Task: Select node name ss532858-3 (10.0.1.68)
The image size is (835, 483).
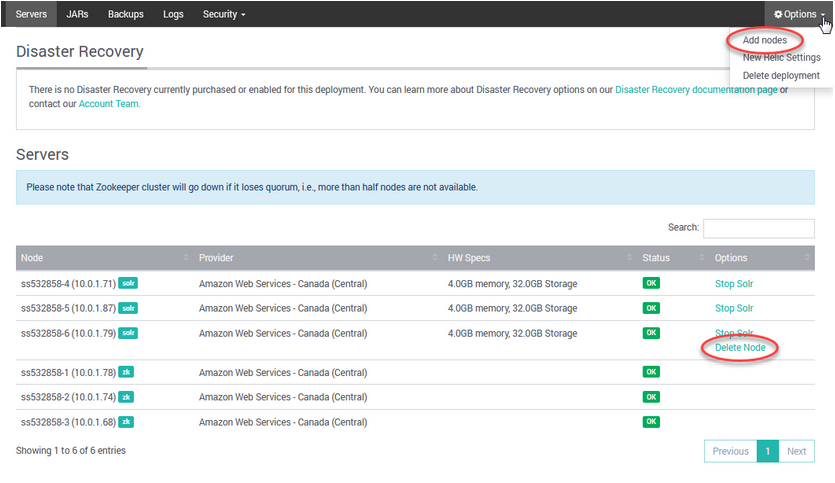Action: point(68,422)
